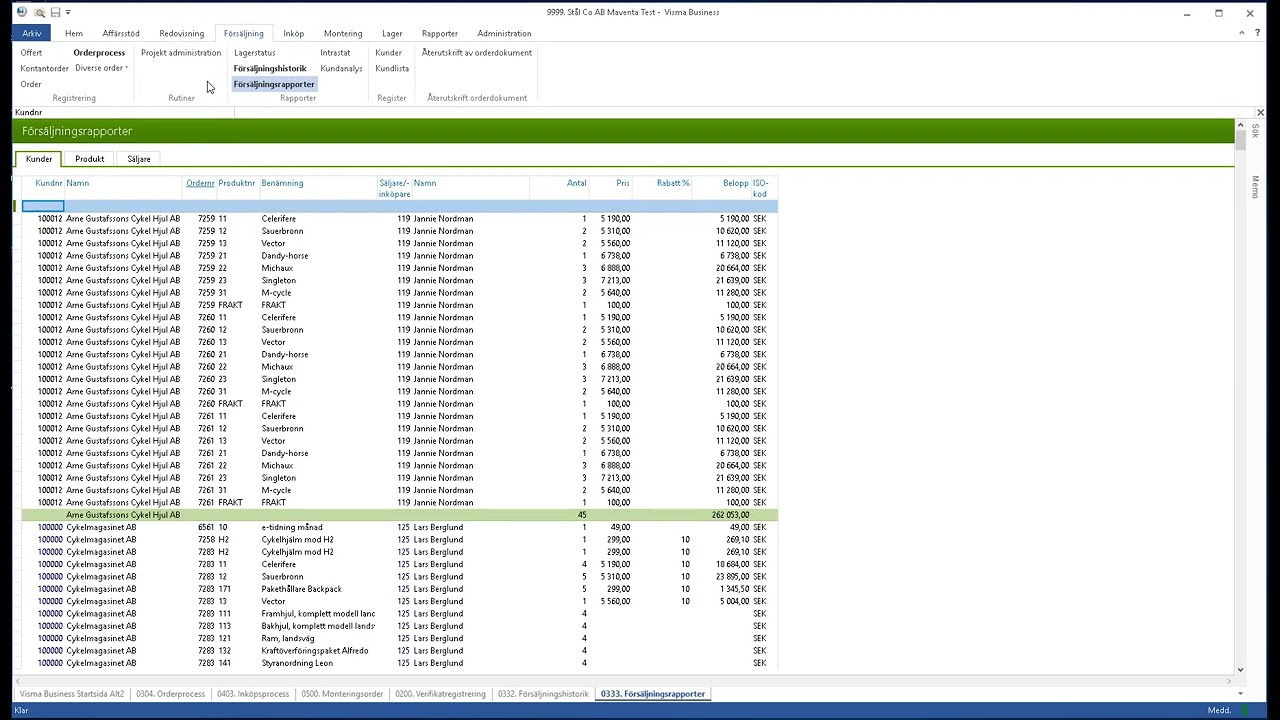Click the Visma Business application logo icon

point(22,12)
